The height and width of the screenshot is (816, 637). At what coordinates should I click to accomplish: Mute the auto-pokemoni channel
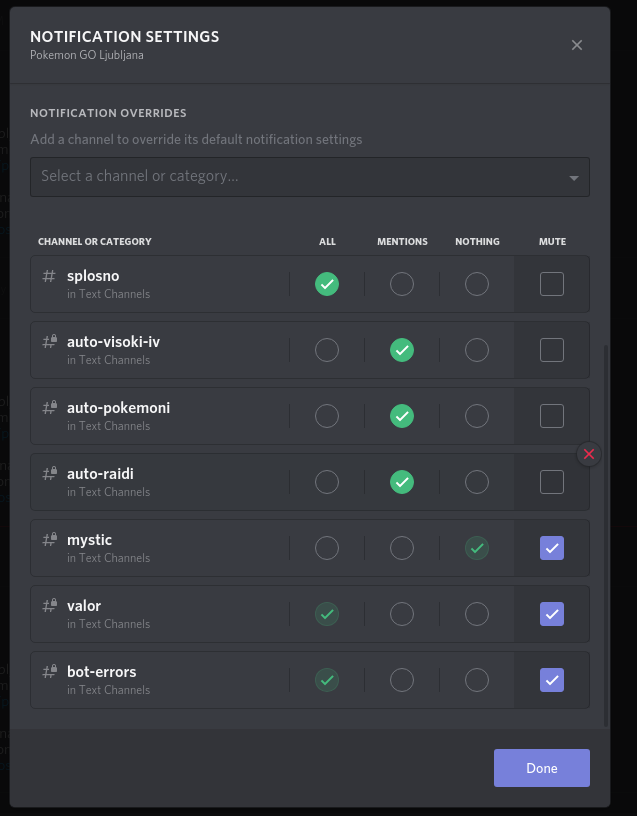point(552,416)
